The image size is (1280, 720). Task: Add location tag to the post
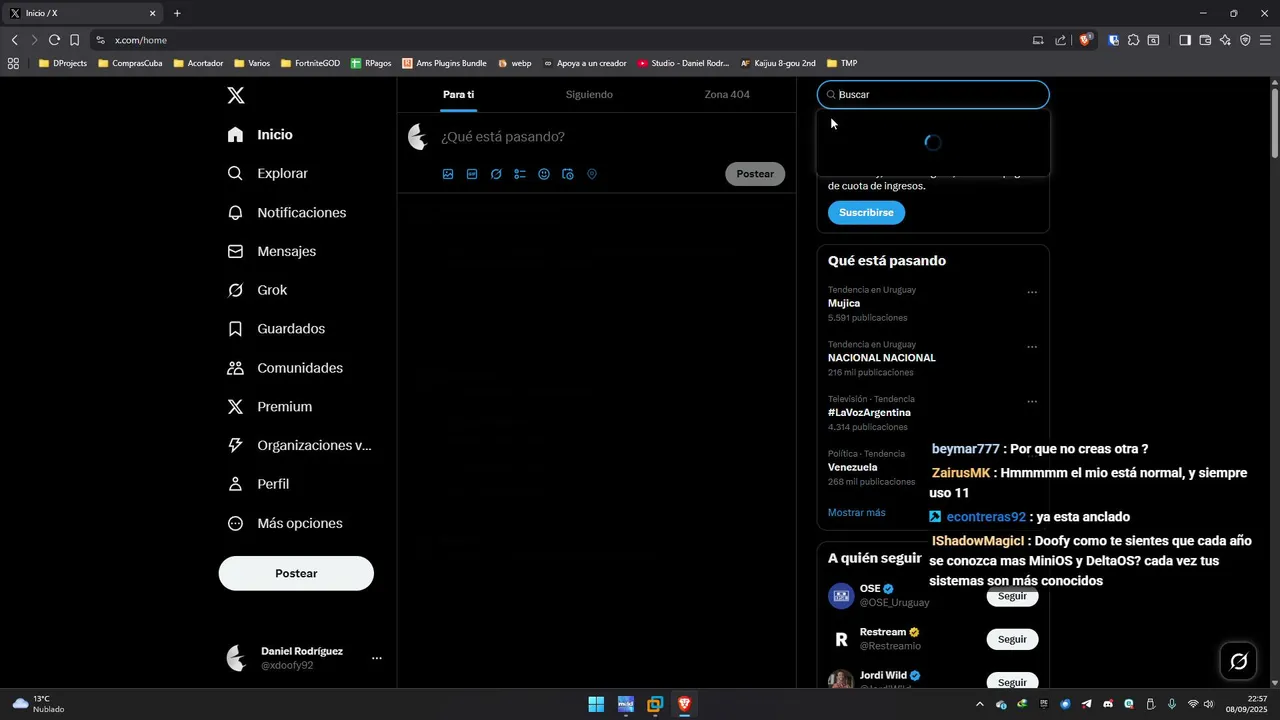[592, 174]
